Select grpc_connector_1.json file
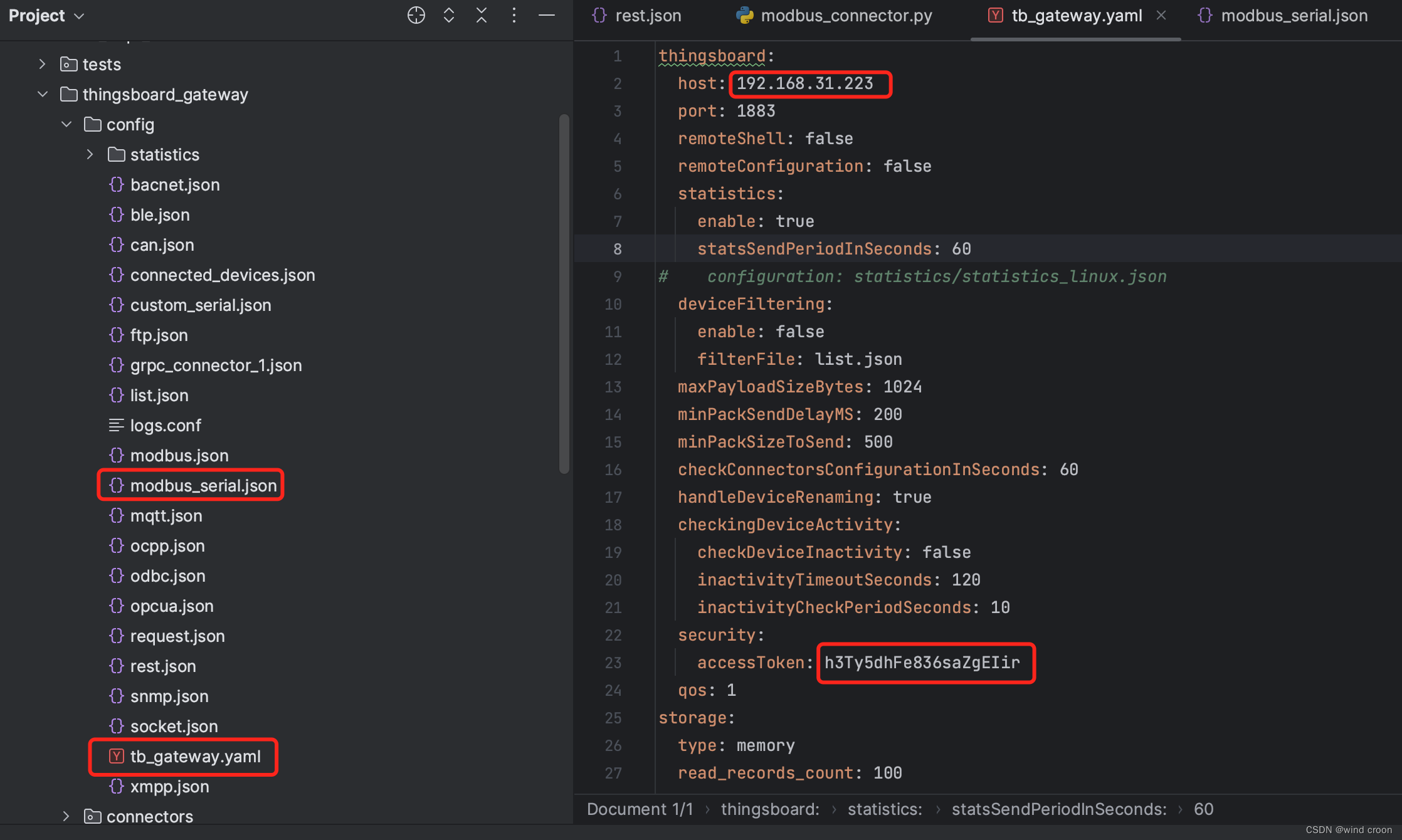 tap(216, 365)
